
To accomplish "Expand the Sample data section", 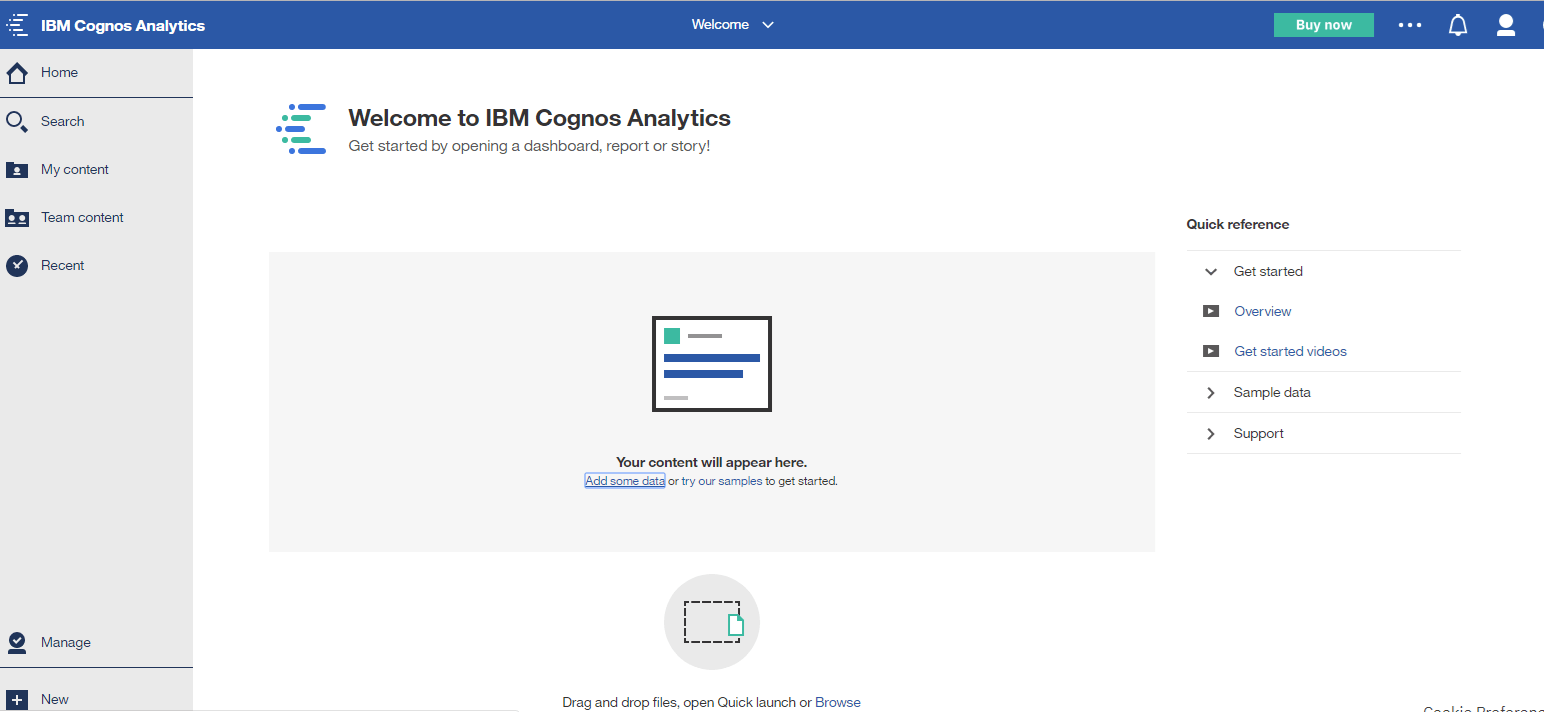I will click(1211, 393).
